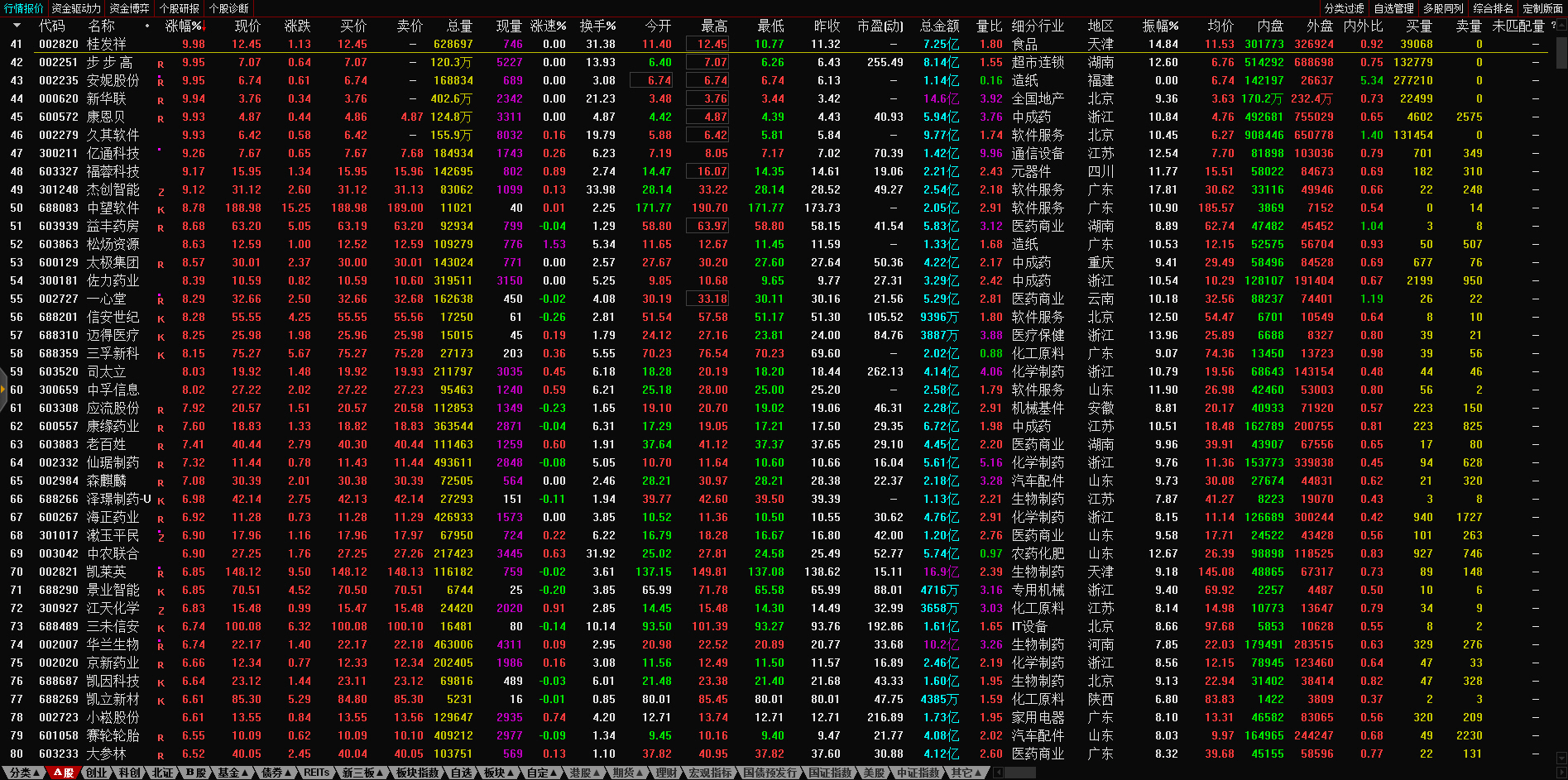Click the help question mark in the header

pos(1552,26)
